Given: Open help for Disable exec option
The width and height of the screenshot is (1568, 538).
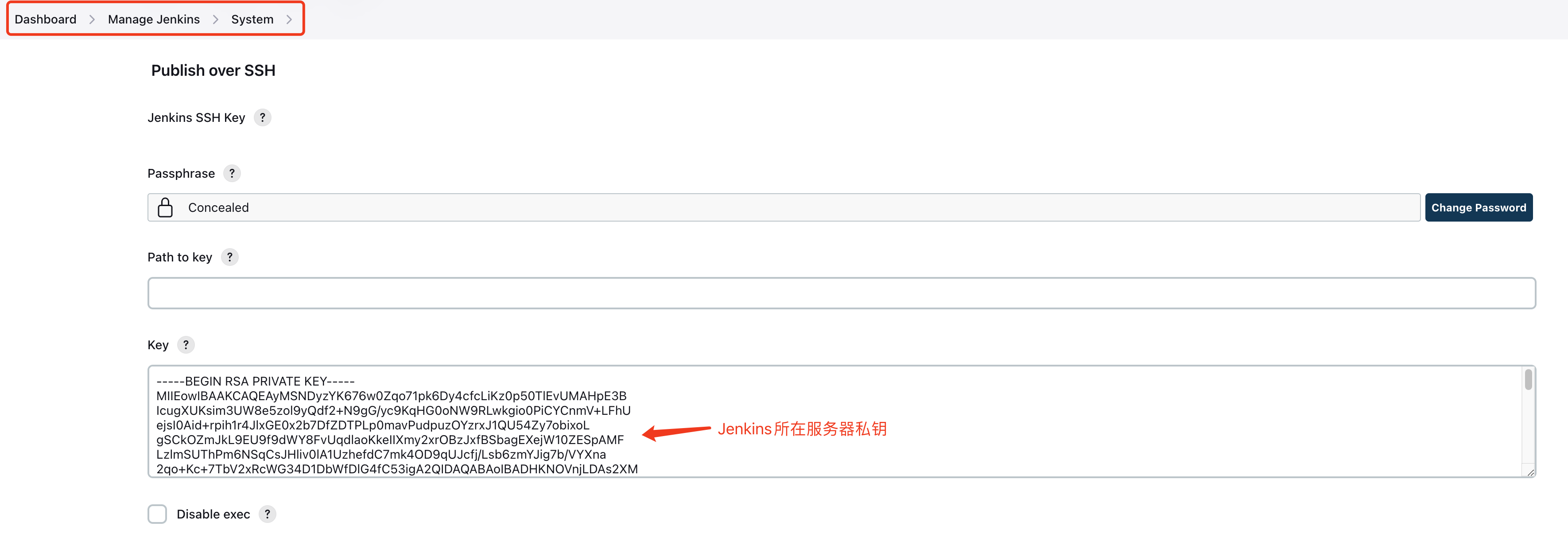Looking at the screenshot, I should pos(267,514).
